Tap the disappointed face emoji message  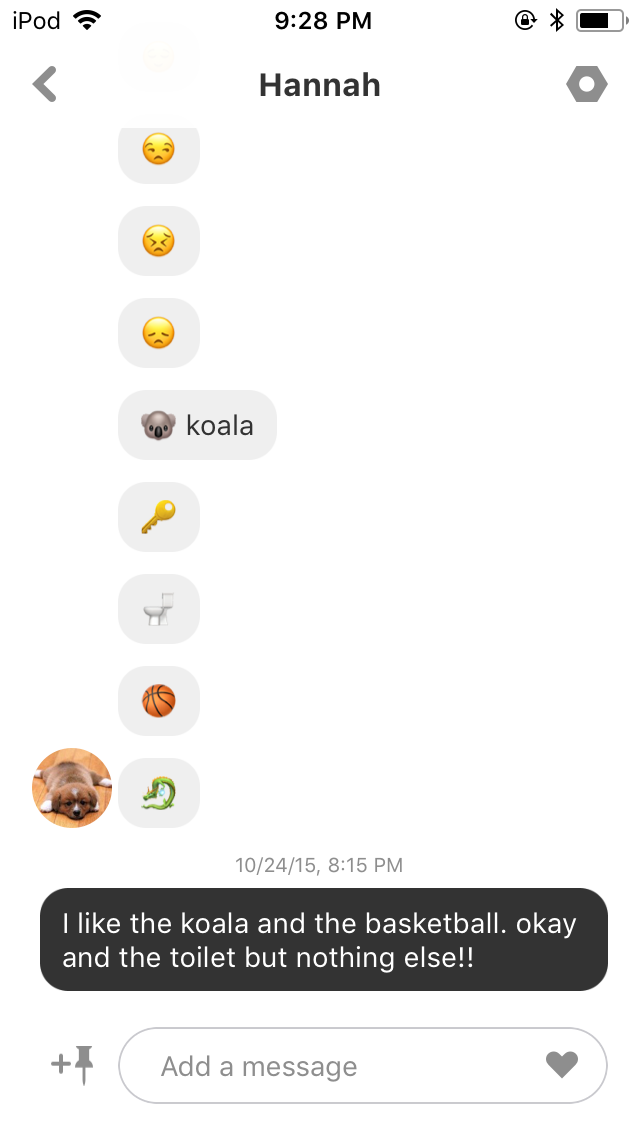[159, 333]
